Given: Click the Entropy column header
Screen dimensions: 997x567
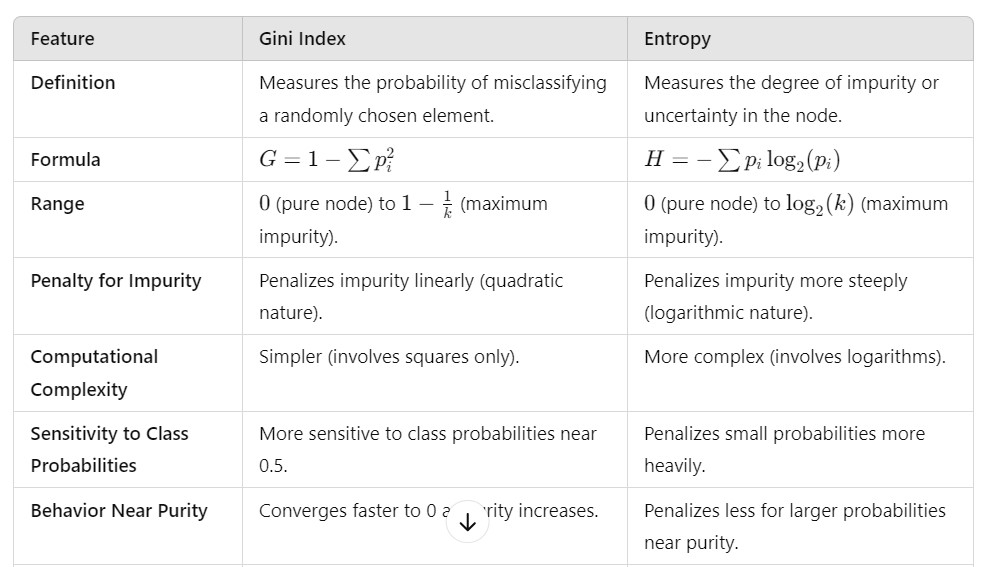Looking at the screenshot, I should tap(677, 39).
